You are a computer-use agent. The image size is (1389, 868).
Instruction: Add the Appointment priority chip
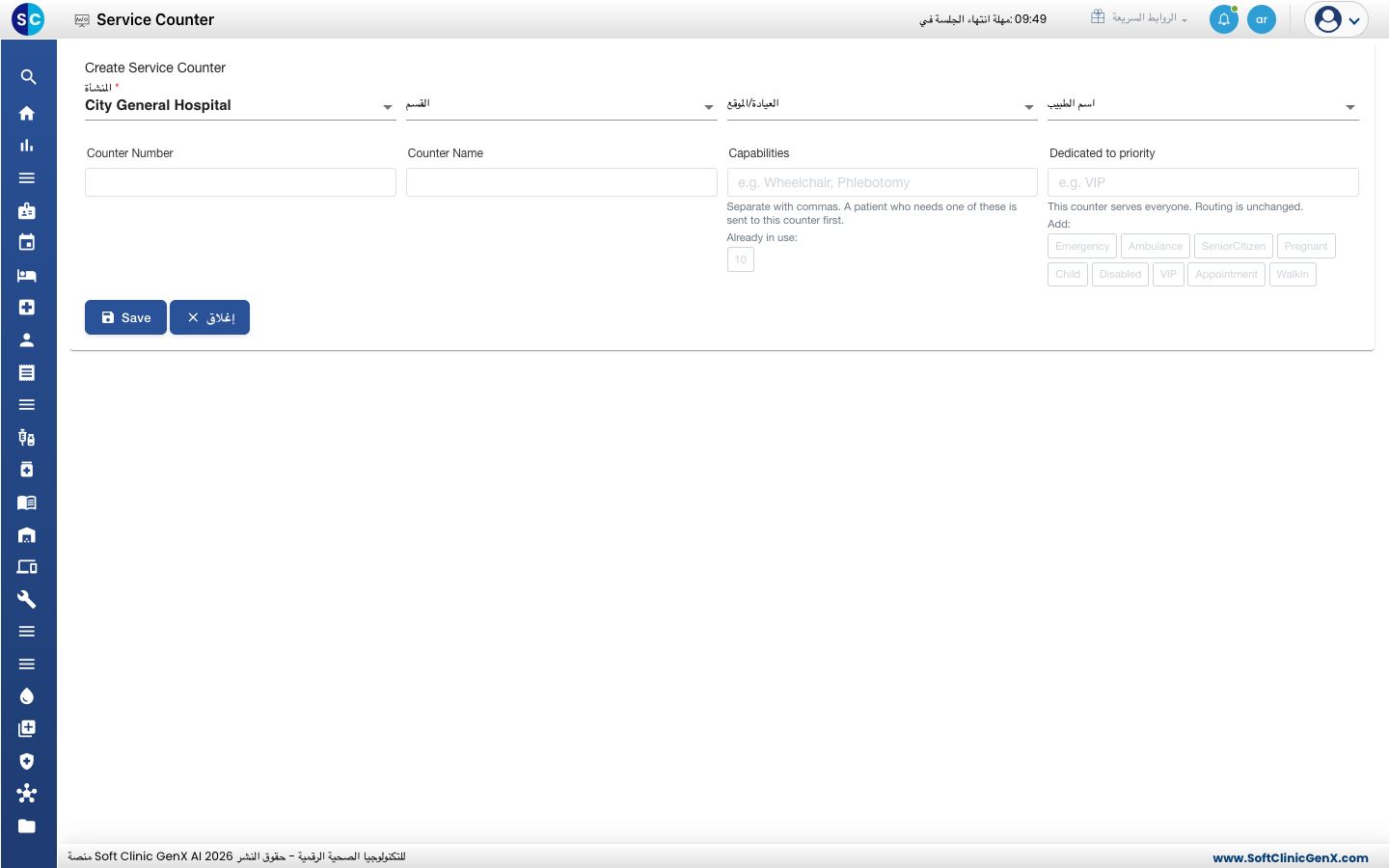click(x=1226, y=274)
